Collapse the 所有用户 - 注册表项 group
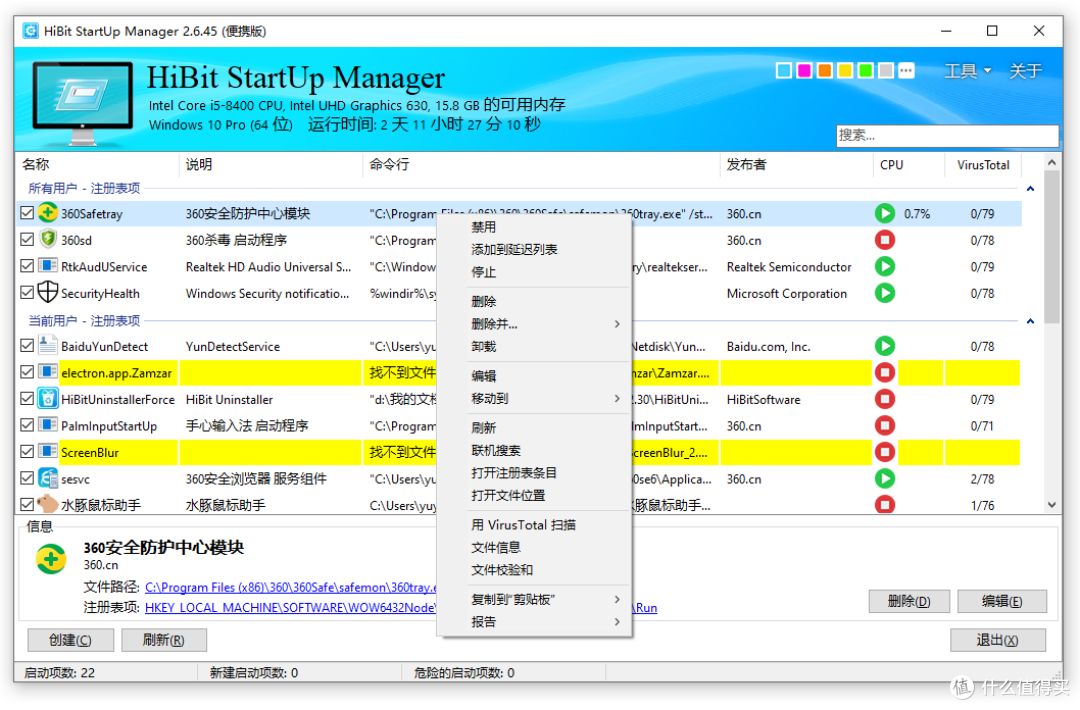 click(x=1030, y=188)
